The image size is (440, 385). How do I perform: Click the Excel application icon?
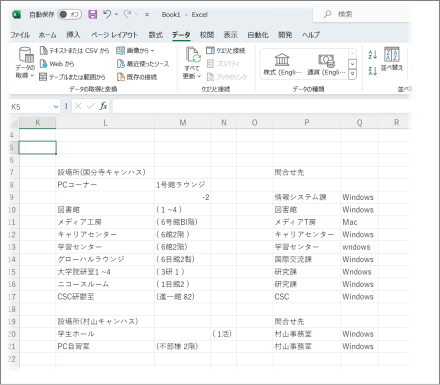pyautogui.click(x=16, y=14)
